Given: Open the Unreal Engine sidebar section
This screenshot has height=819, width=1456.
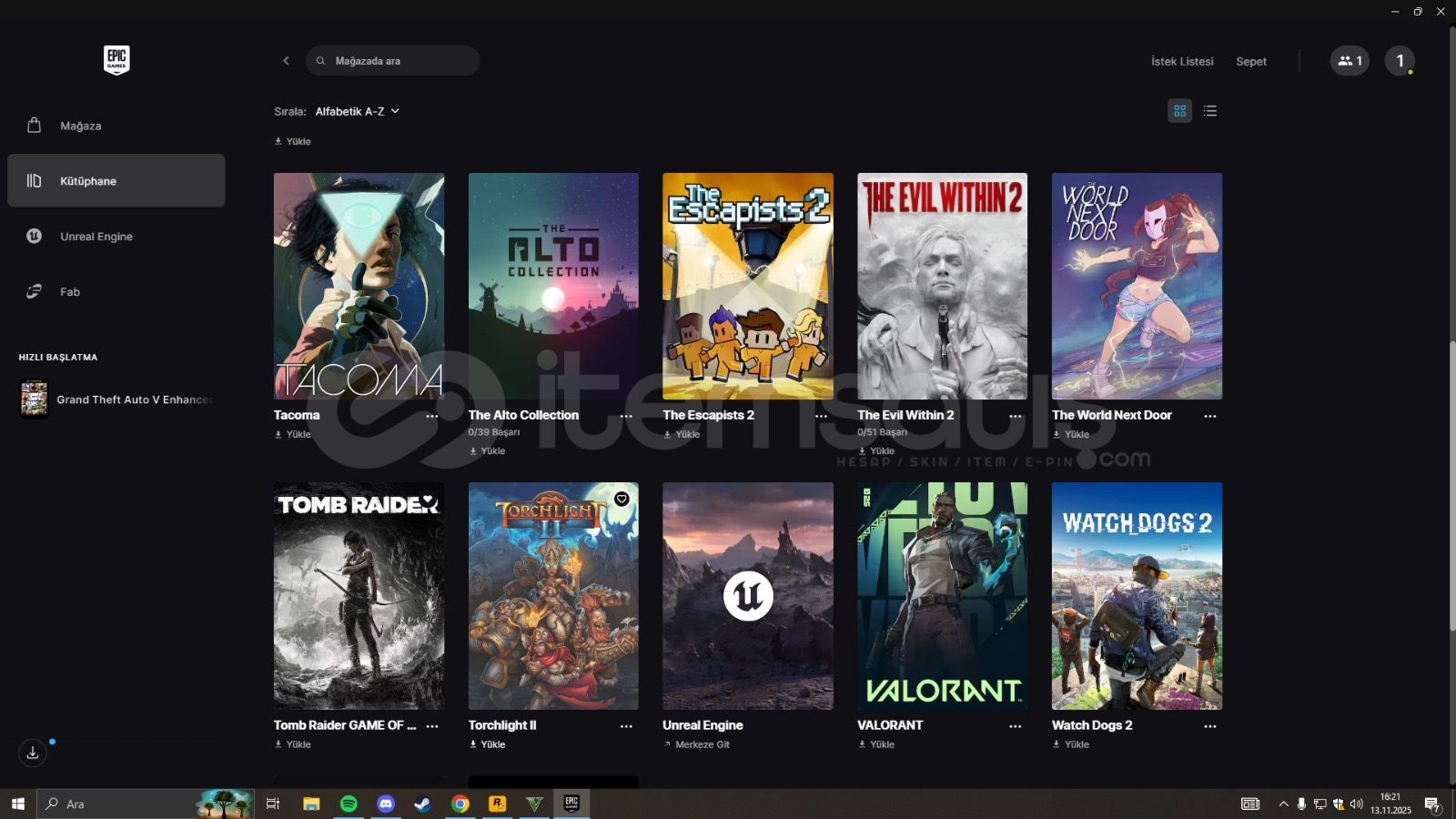Looking at the screenshot, I should point(116,236).
